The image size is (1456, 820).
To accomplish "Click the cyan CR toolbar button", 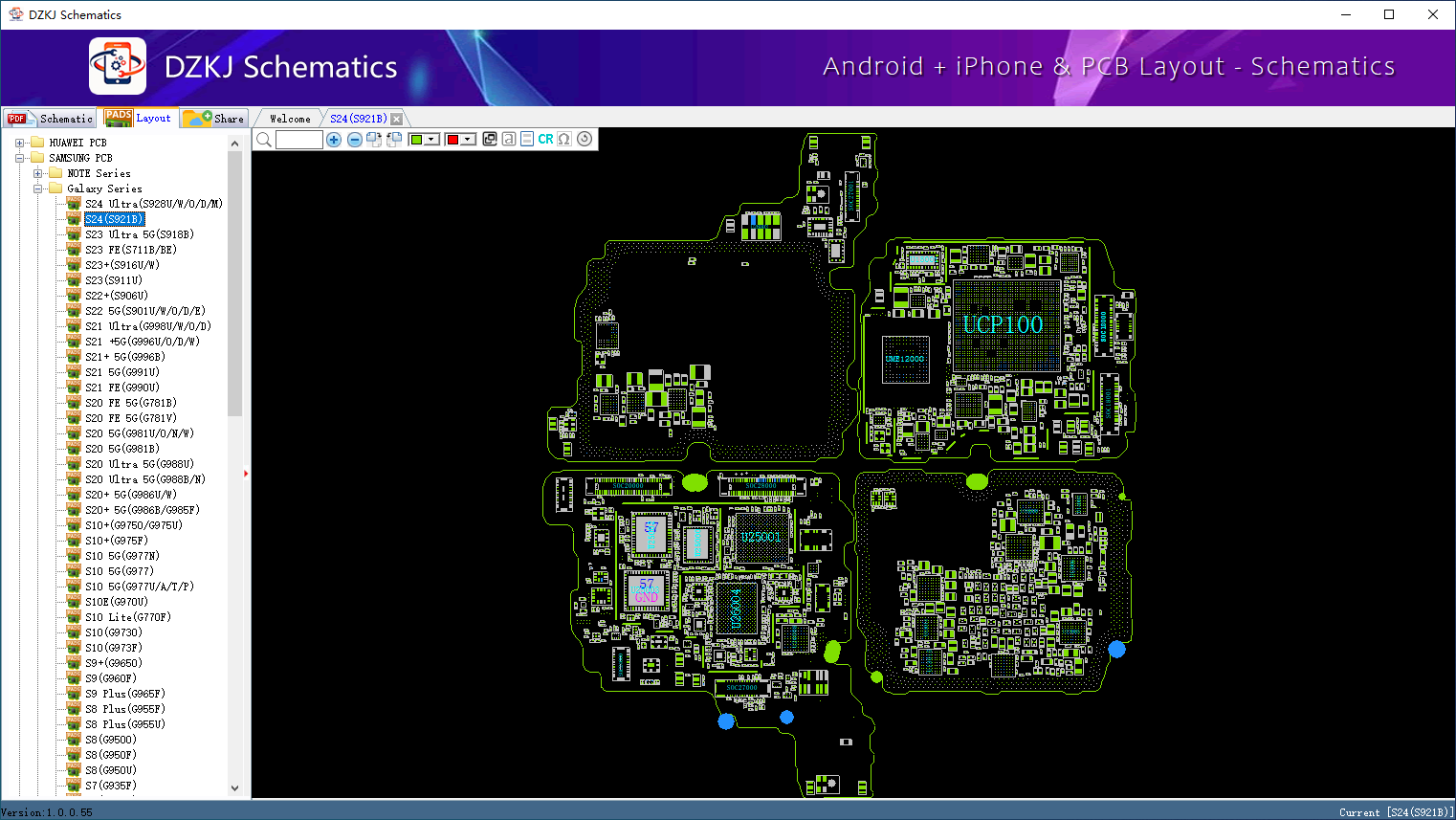I will point(545,139).
